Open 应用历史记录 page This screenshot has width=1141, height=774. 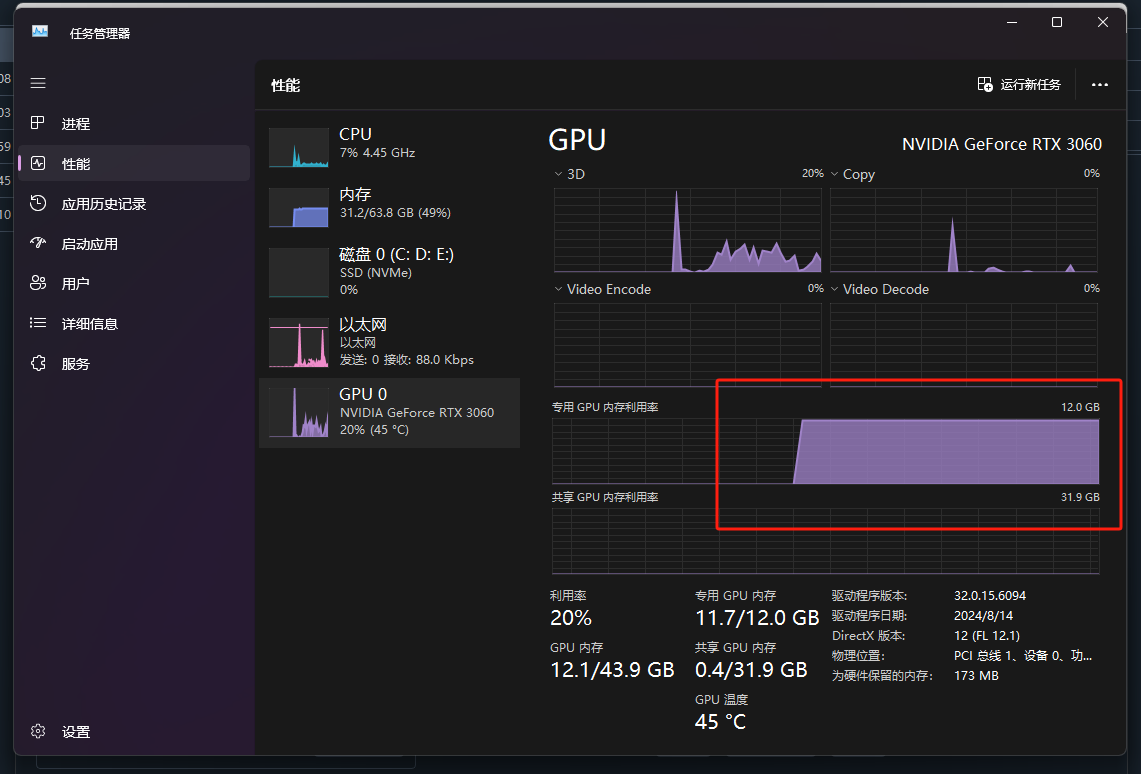tap(134, 204)
